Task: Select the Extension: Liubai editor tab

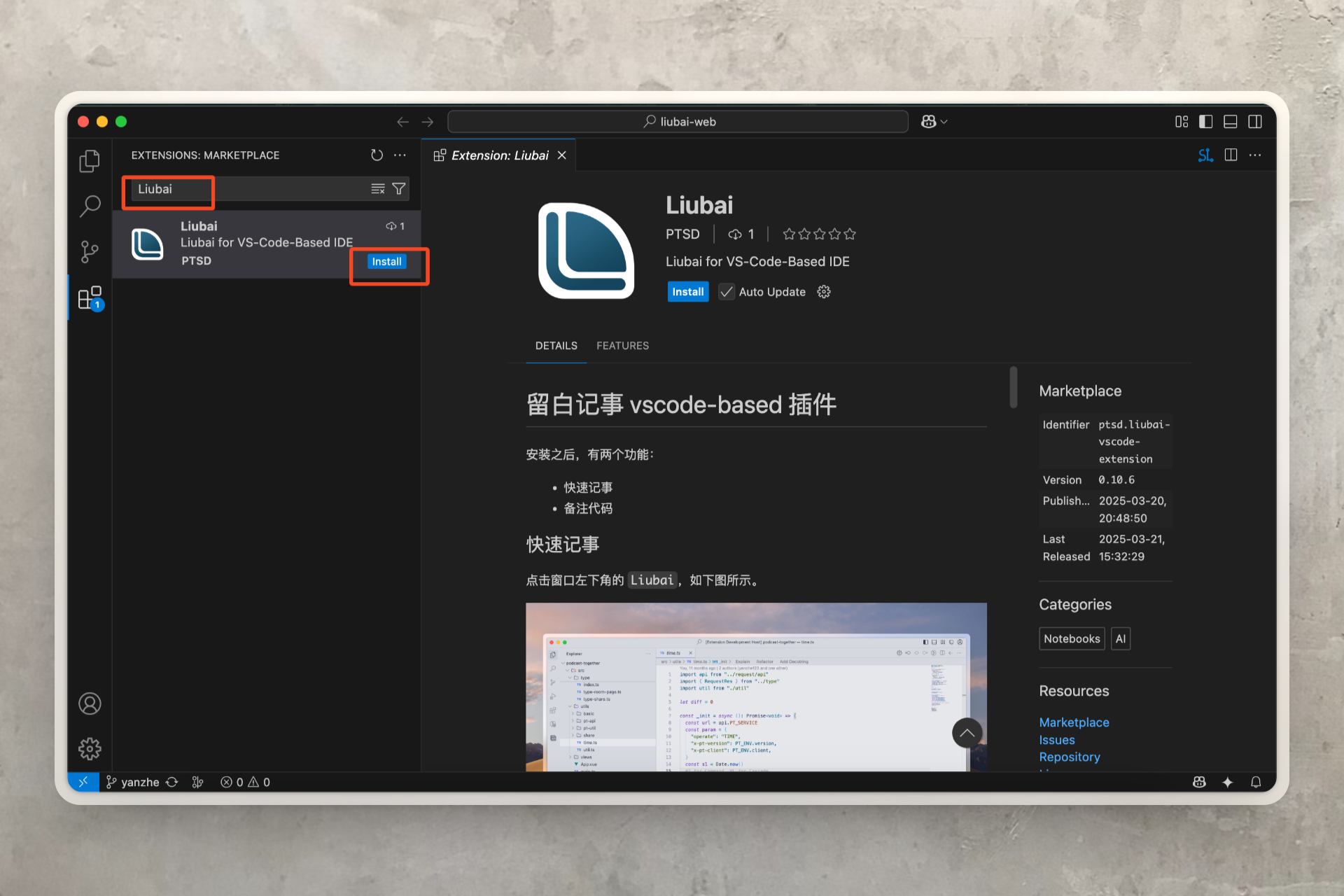Action: [498, 155]
